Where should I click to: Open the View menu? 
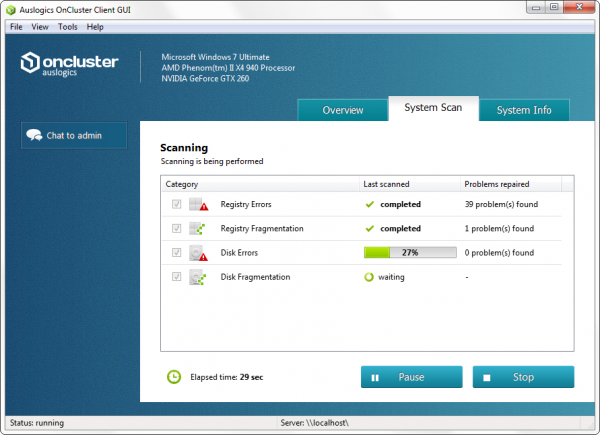click(40, 27)
